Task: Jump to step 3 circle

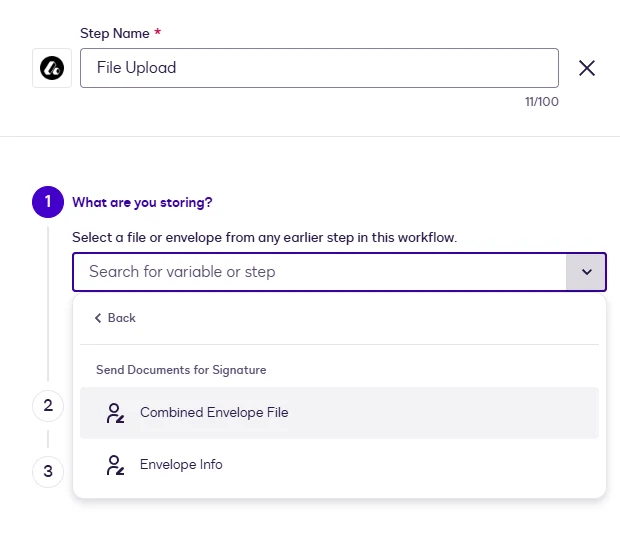Action: pos(48,472)
